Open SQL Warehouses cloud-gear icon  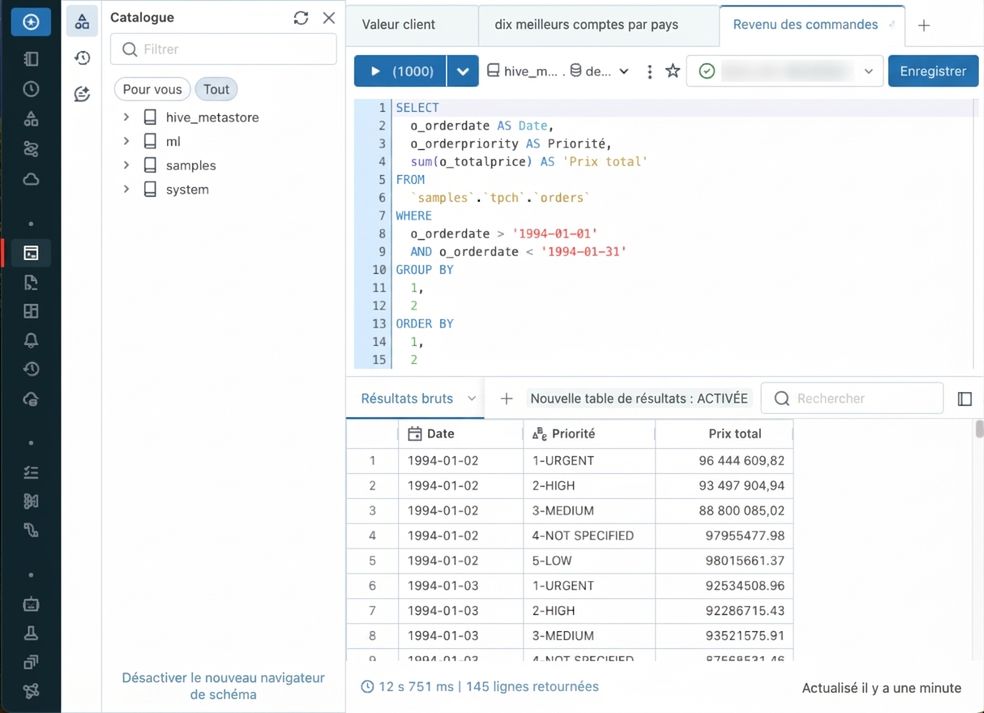point(31,399)
